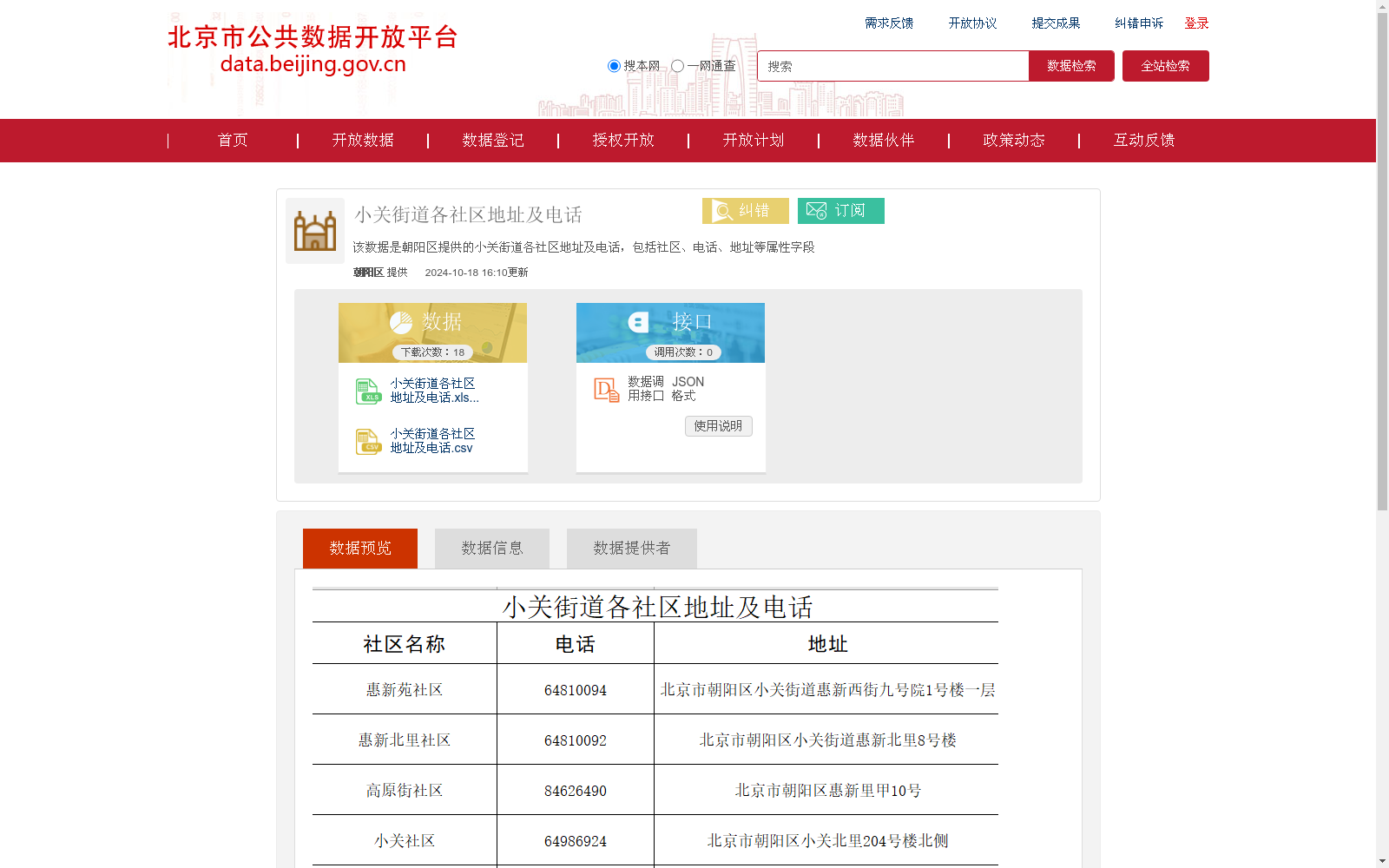Open the 首页 menu item
This screenshot has width=1389, height=868.
[x=233, y=141]
